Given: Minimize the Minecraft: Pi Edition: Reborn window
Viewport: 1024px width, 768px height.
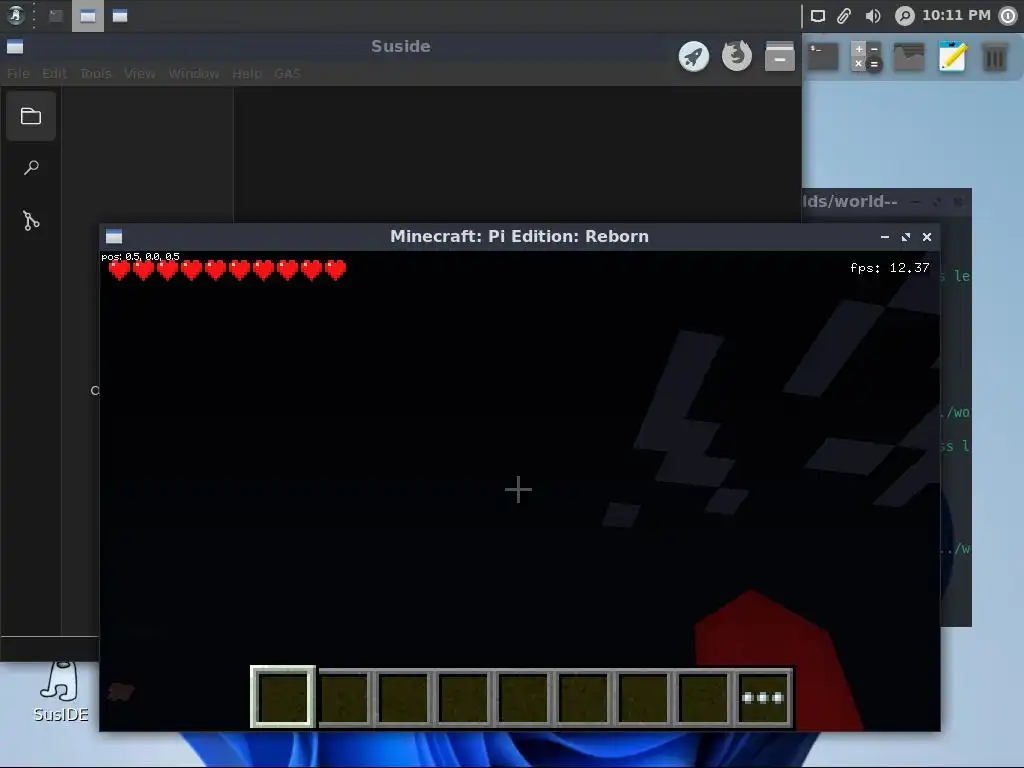Looking at the screenshot, I should (885, 237).
